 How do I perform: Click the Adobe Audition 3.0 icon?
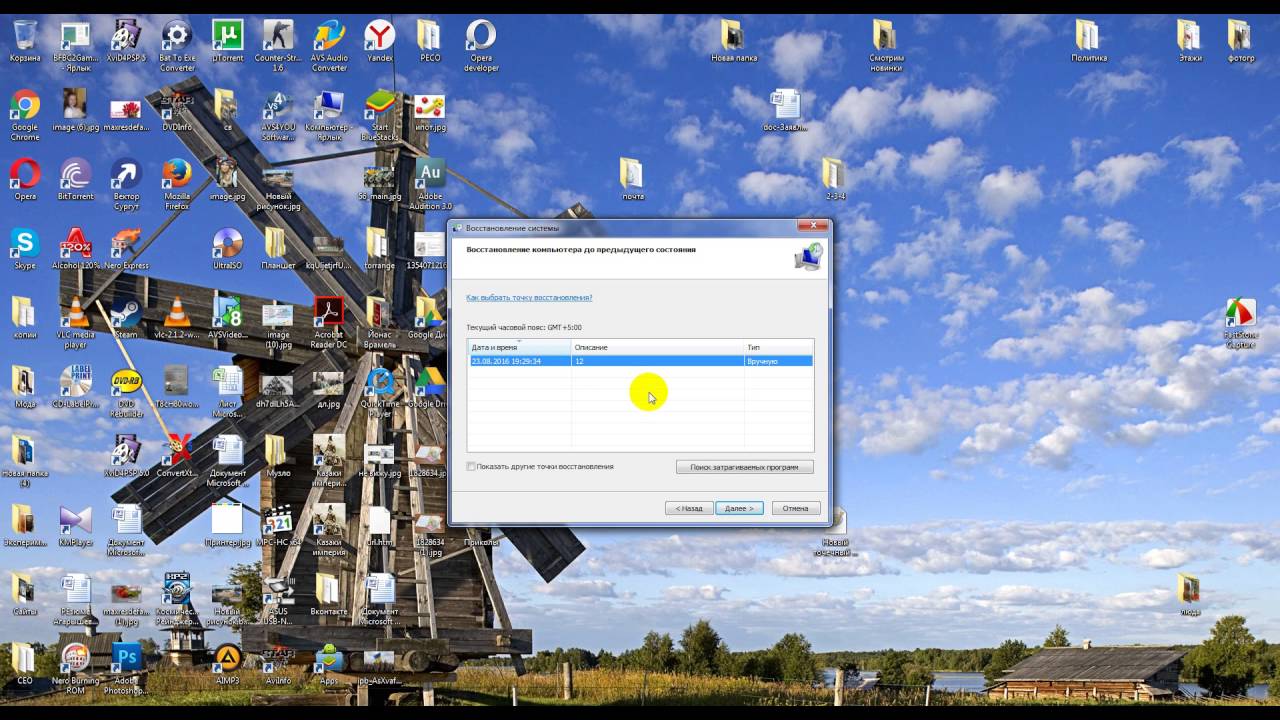(430, 175)
